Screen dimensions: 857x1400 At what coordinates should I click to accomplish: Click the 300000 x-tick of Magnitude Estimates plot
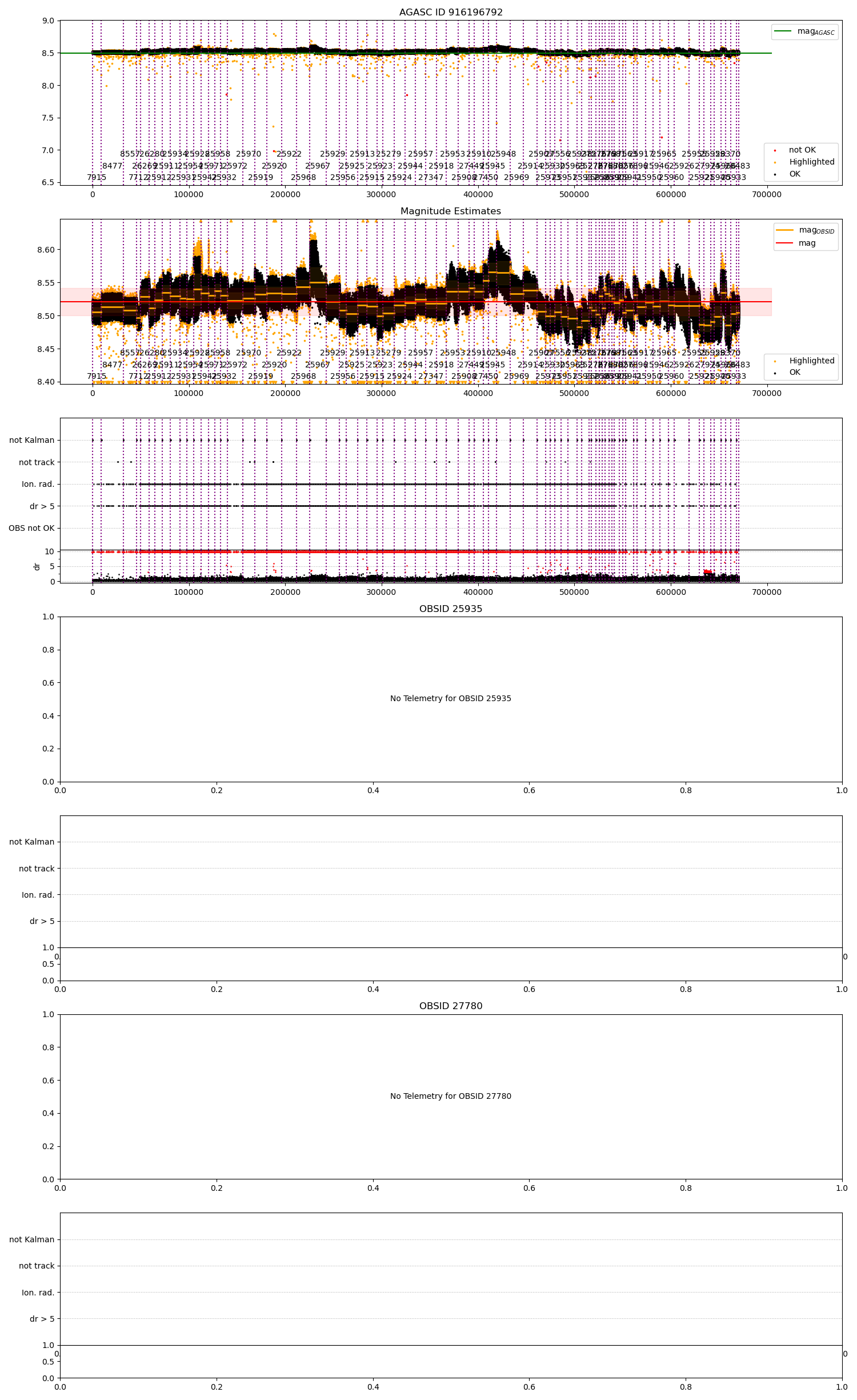[381, 393]
